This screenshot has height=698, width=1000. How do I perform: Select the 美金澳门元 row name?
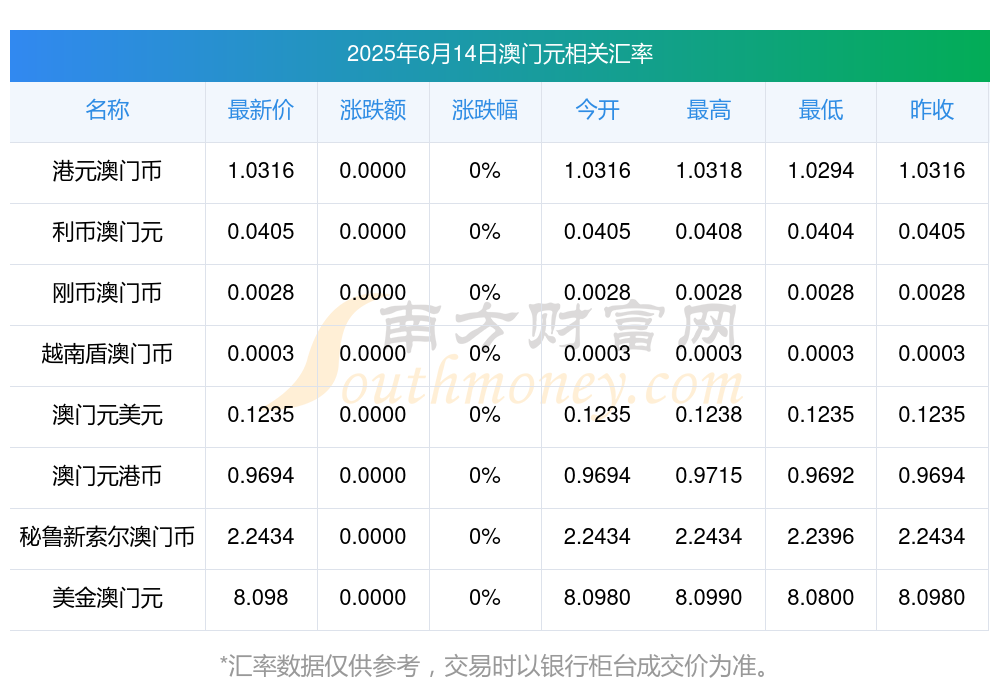coord(107,598)
